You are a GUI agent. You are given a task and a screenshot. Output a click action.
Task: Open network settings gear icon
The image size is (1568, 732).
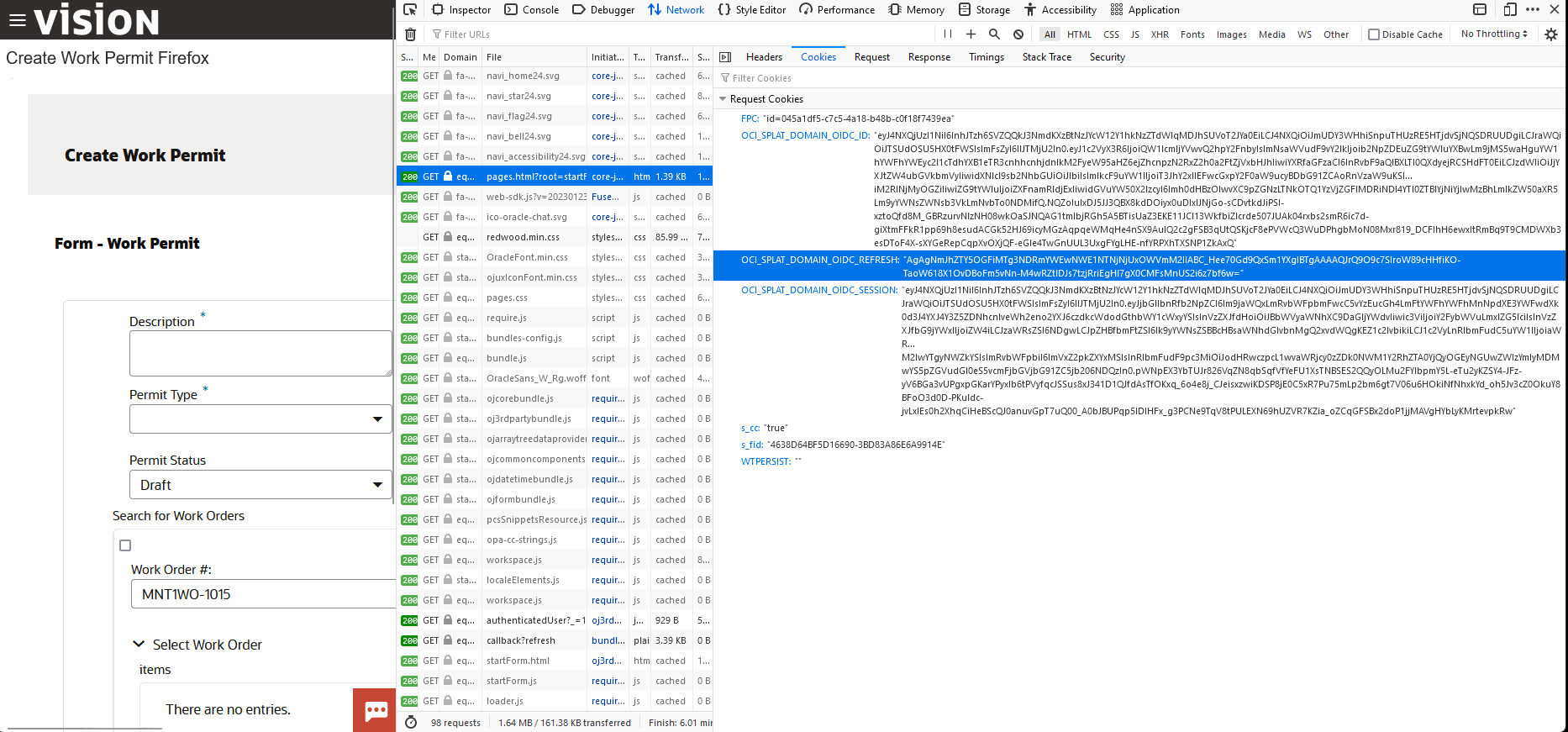click(x=1551, y=34)
